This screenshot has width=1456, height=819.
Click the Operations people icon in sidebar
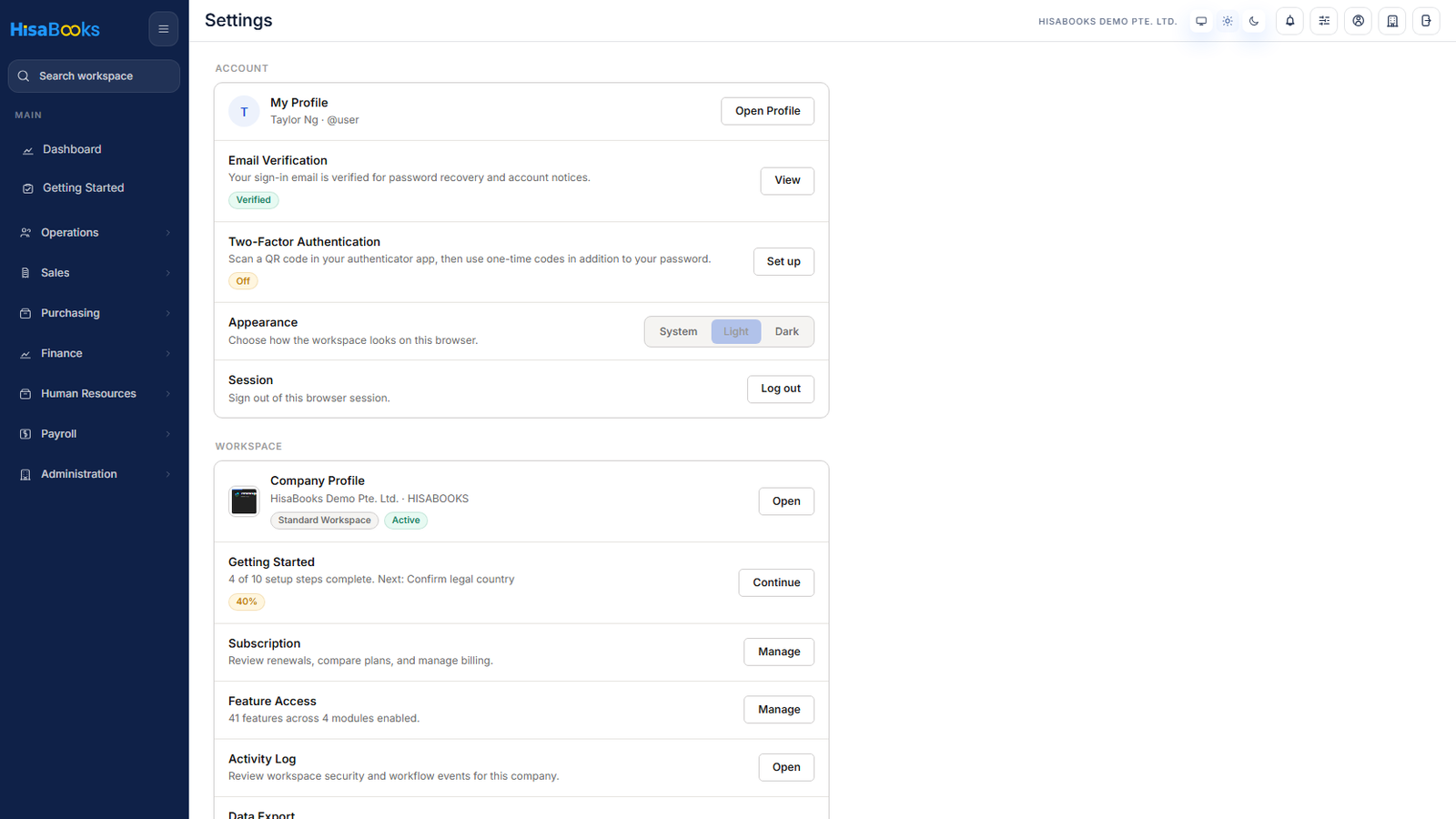(x=25, y=233)
